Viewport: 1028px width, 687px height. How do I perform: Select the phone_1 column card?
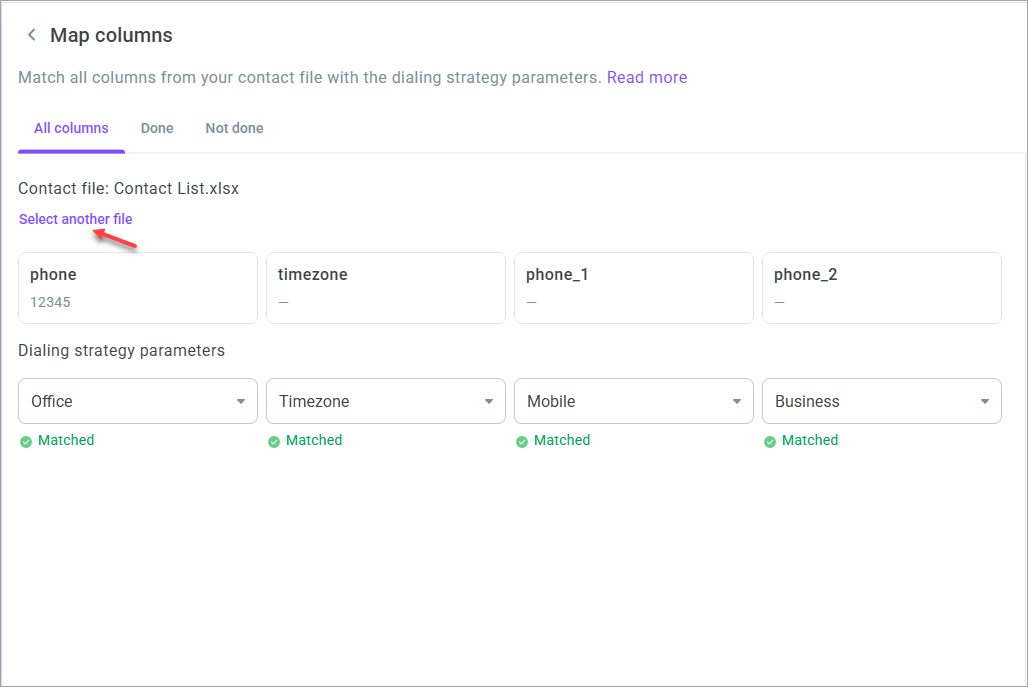(x=633, y=288)
